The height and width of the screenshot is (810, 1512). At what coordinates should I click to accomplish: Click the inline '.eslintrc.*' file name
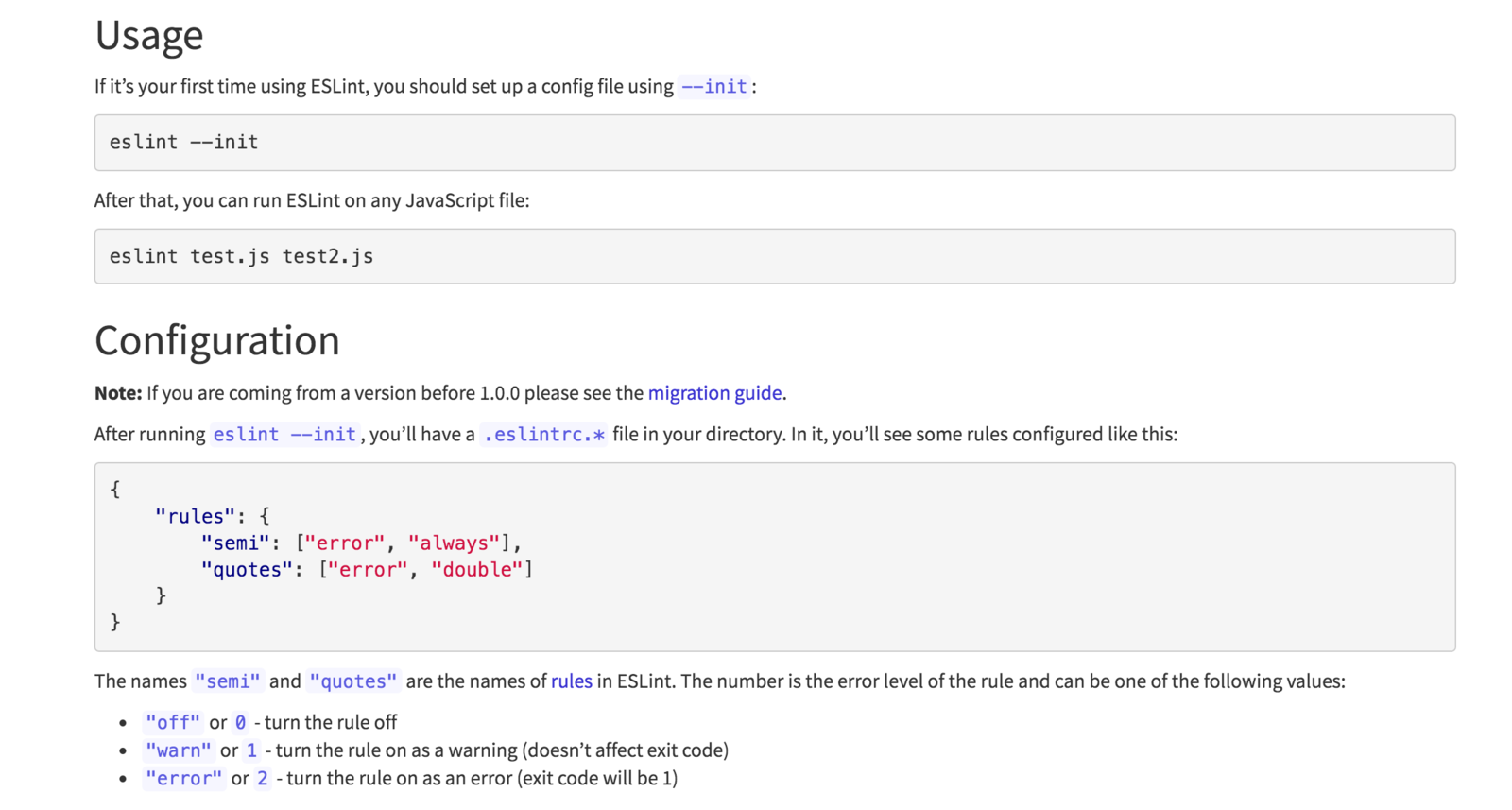[x=544, y=435]
